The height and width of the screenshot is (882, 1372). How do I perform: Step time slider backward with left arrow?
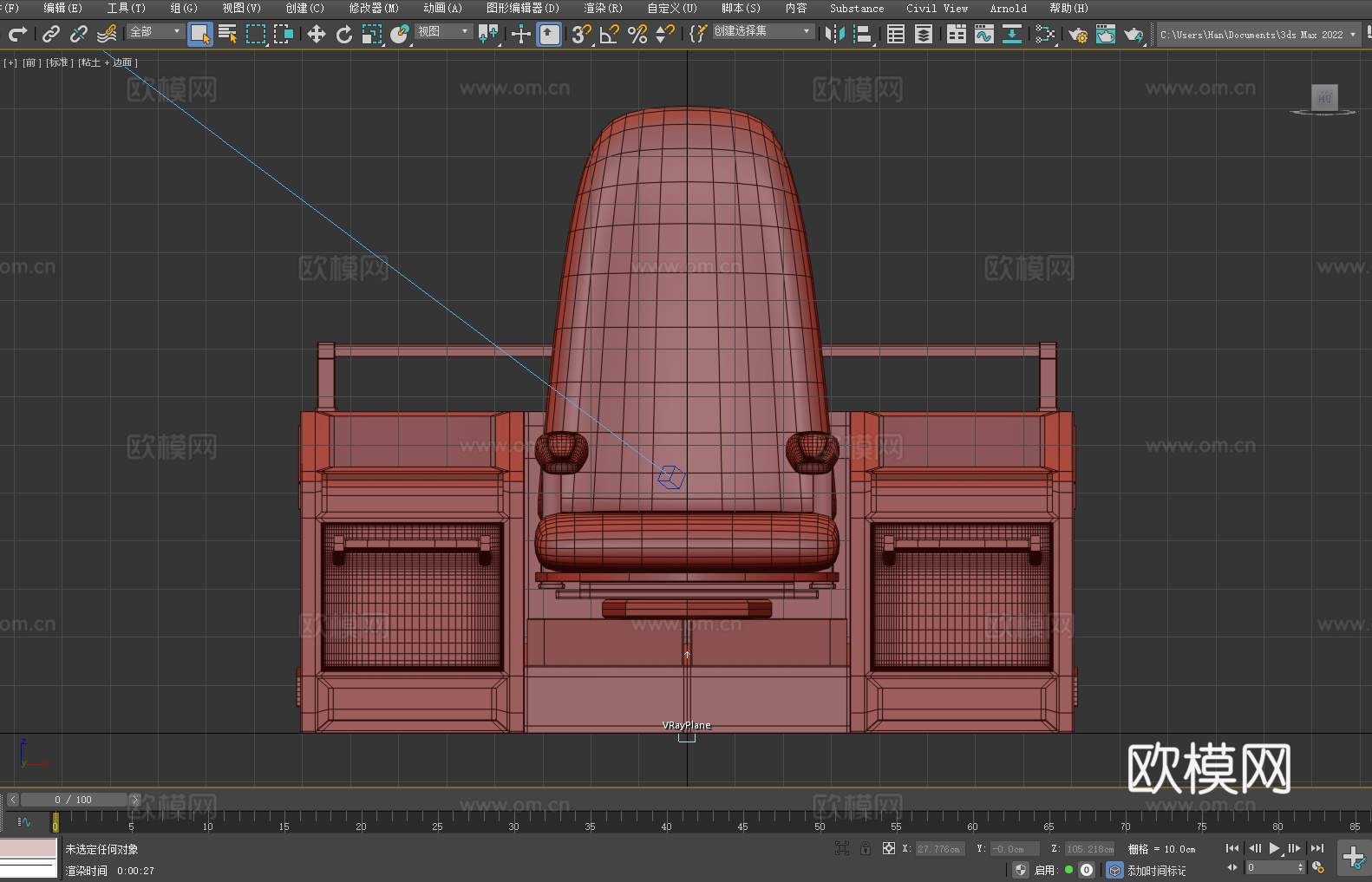tap(12, 800)
